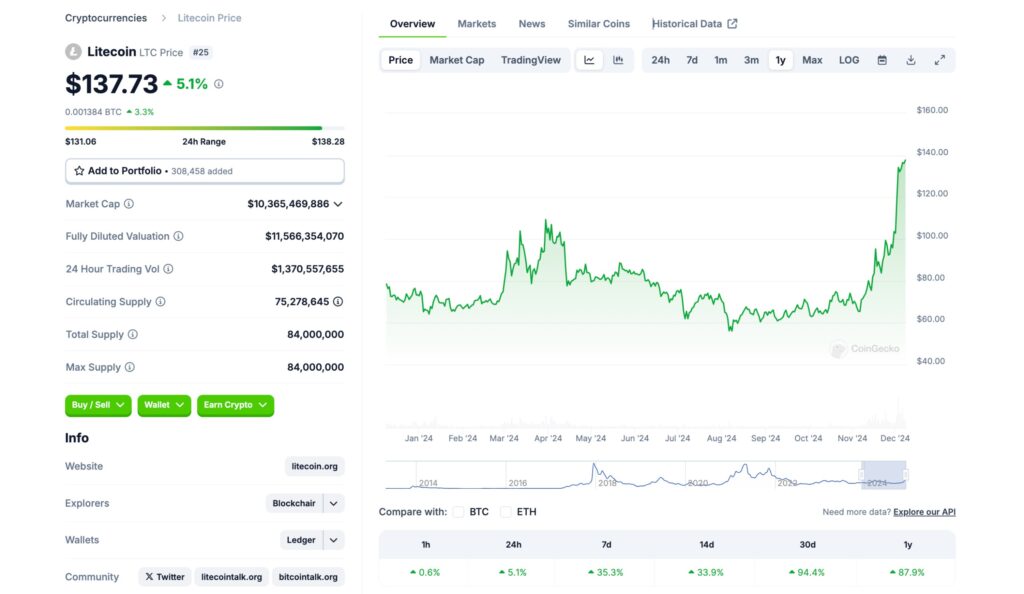1024x594 pixels.
Task: Click the X Twitter community link
Action: [165, 577]
